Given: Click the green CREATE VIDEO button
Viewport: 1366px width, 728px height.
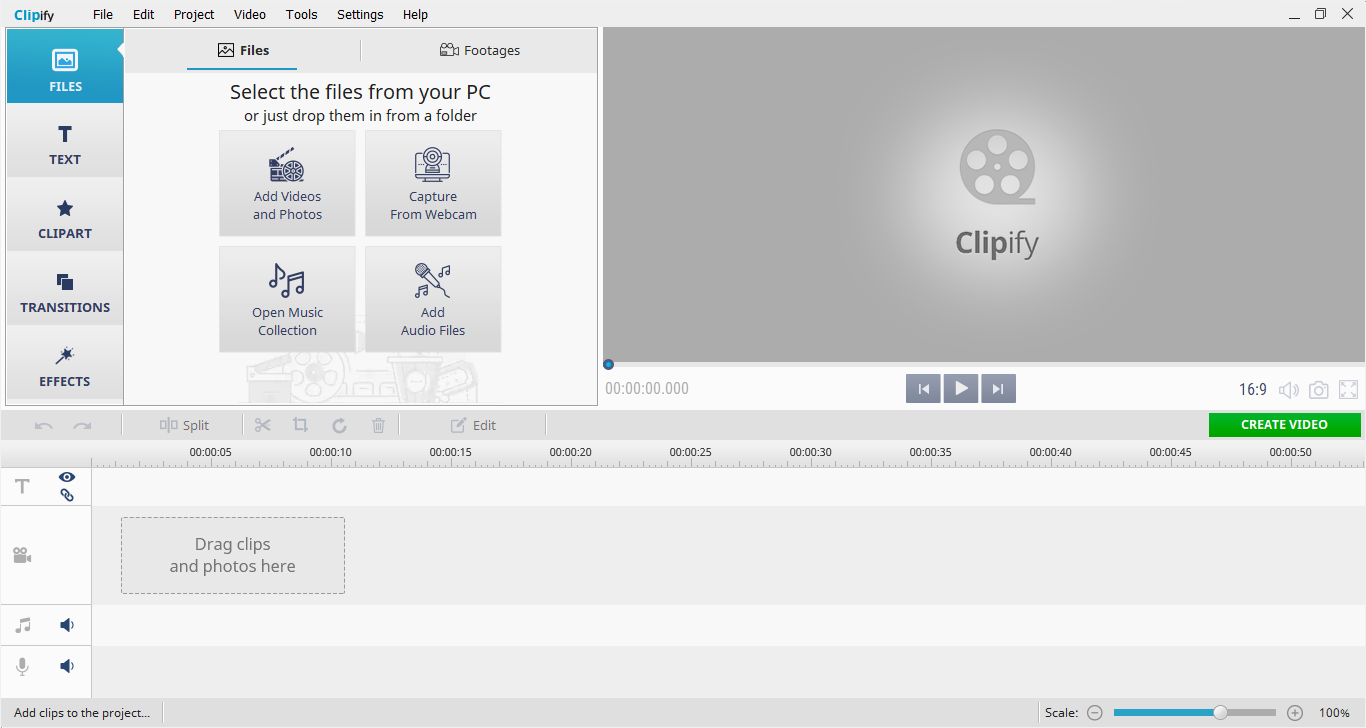Looking at the screenshot, I should coord(1284,425).
